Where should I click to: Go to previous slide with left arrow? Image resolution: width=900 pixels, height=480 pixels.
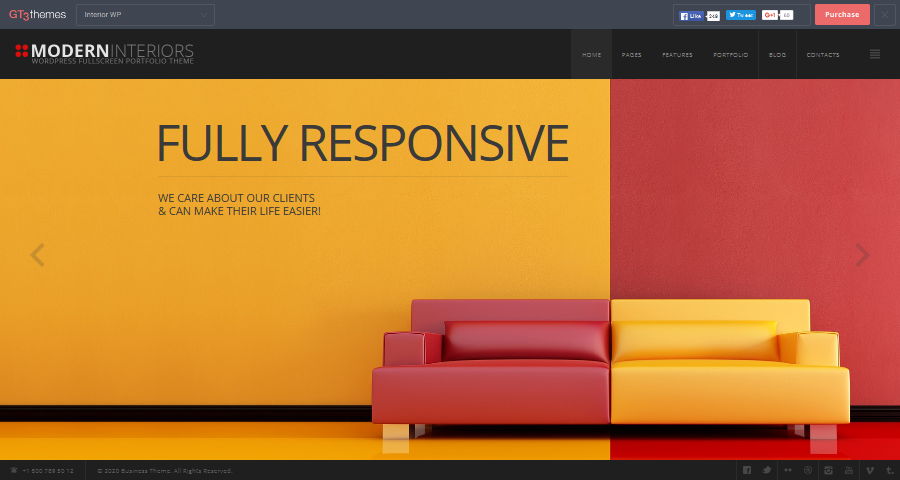[x=37, y=255]
